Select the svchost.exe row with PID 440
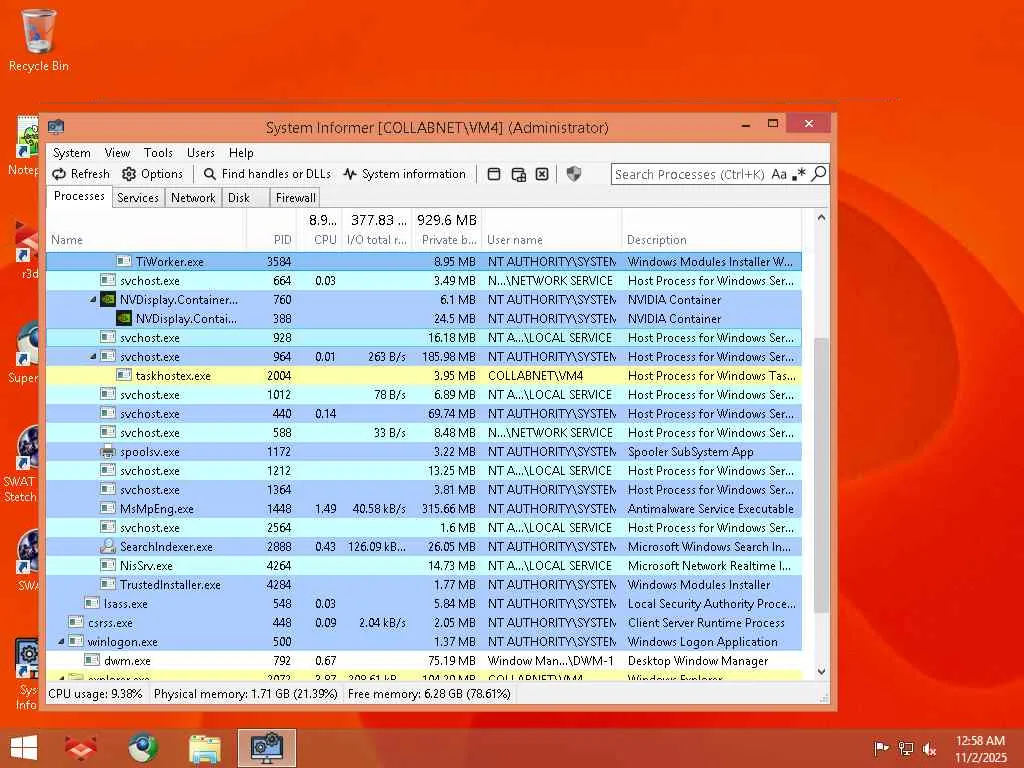 (x=424, y=413)
